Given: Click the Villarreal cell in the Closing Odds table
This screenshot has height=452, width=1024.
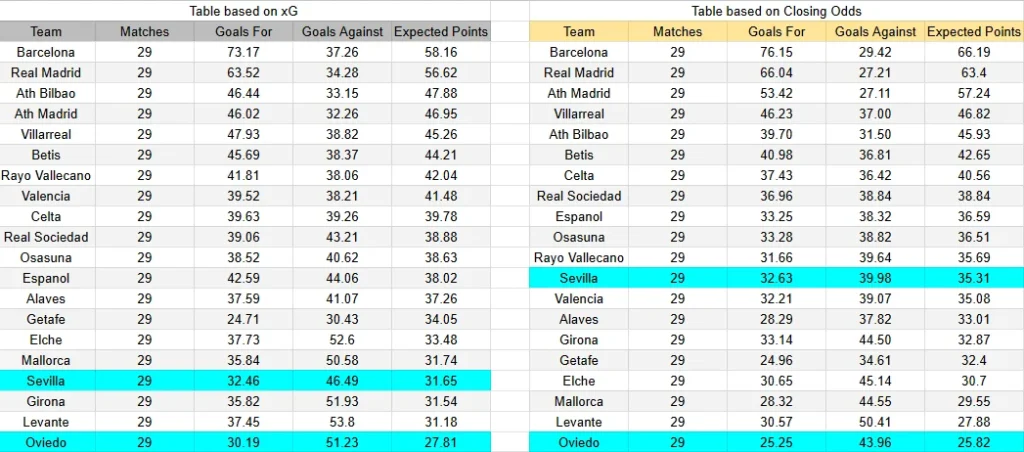Looking at the screenshot, I should click(578, 114).
